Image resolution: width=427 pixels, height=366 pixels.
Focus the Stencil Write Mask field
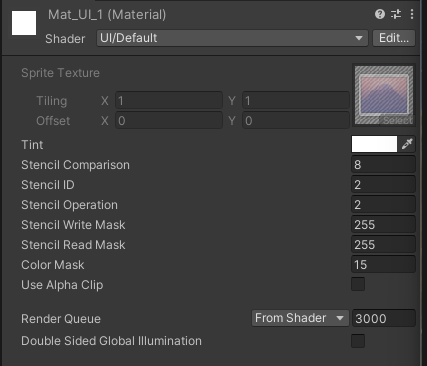click(x=383, y=224)
